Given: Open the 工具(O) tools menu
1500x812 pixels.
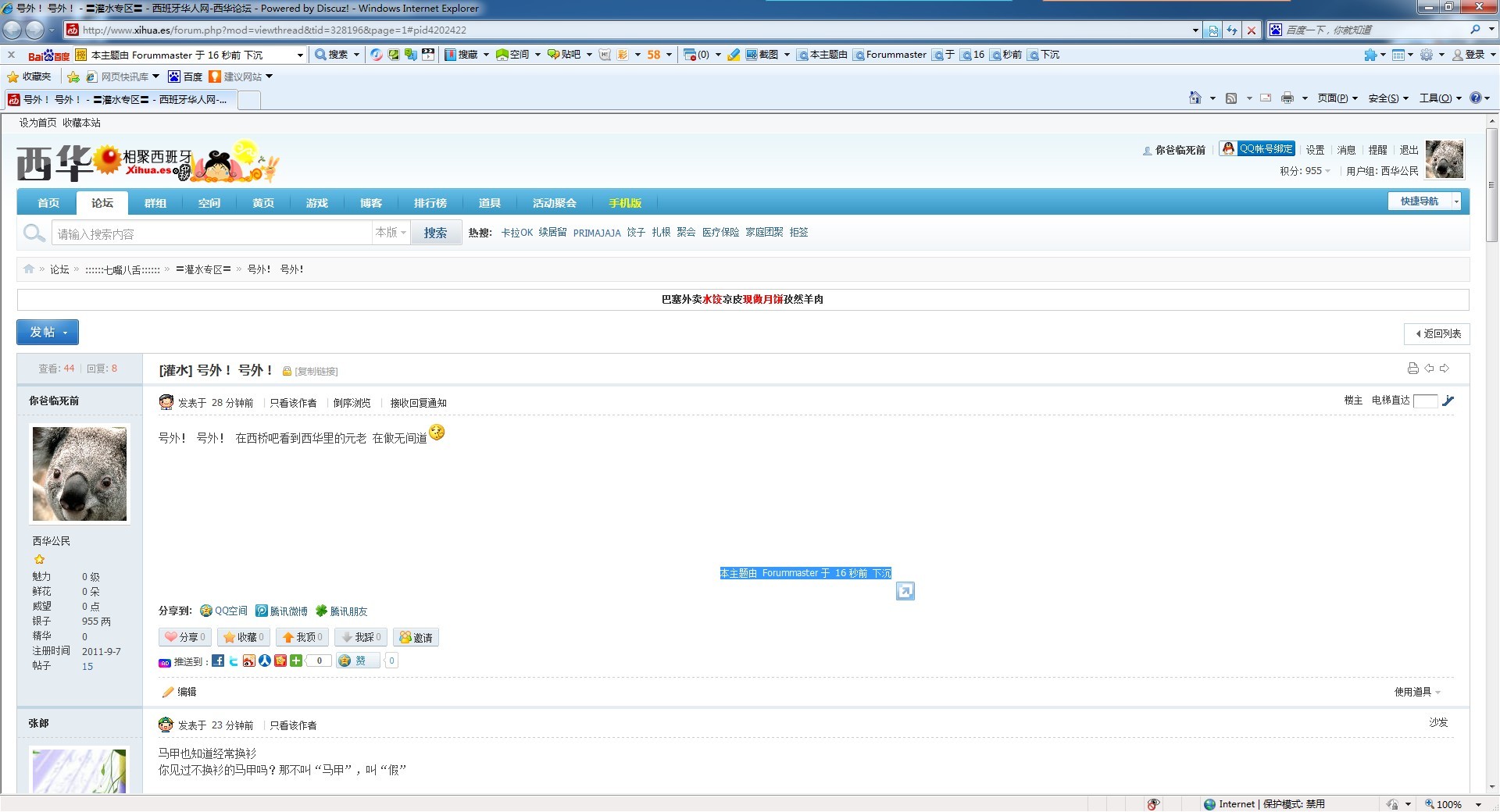Looking at the screenshot, I should click(1439, 98).
